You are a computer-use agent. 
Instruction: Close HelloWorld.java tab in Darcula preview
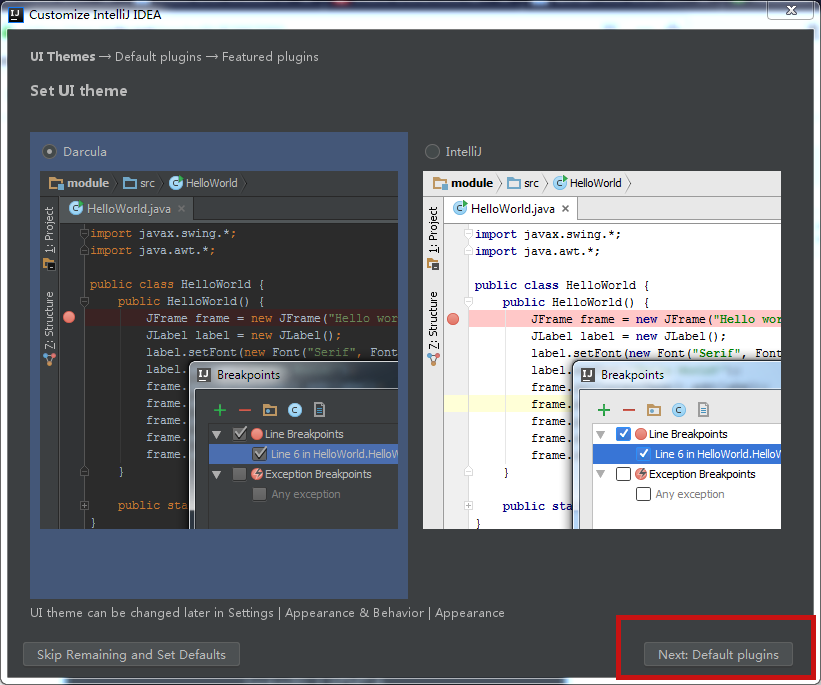182,208
